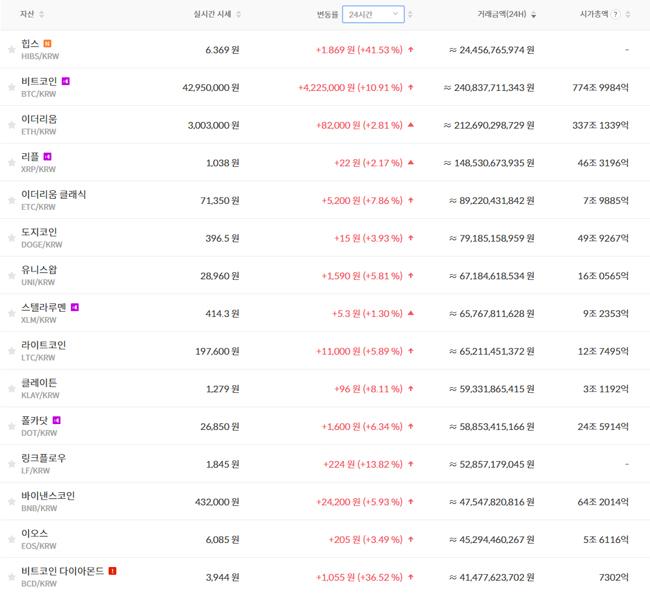Click the up arrow in 힙스 change cell
The height and width of the screenshot is (593, 650).
[x=411, y=50]
